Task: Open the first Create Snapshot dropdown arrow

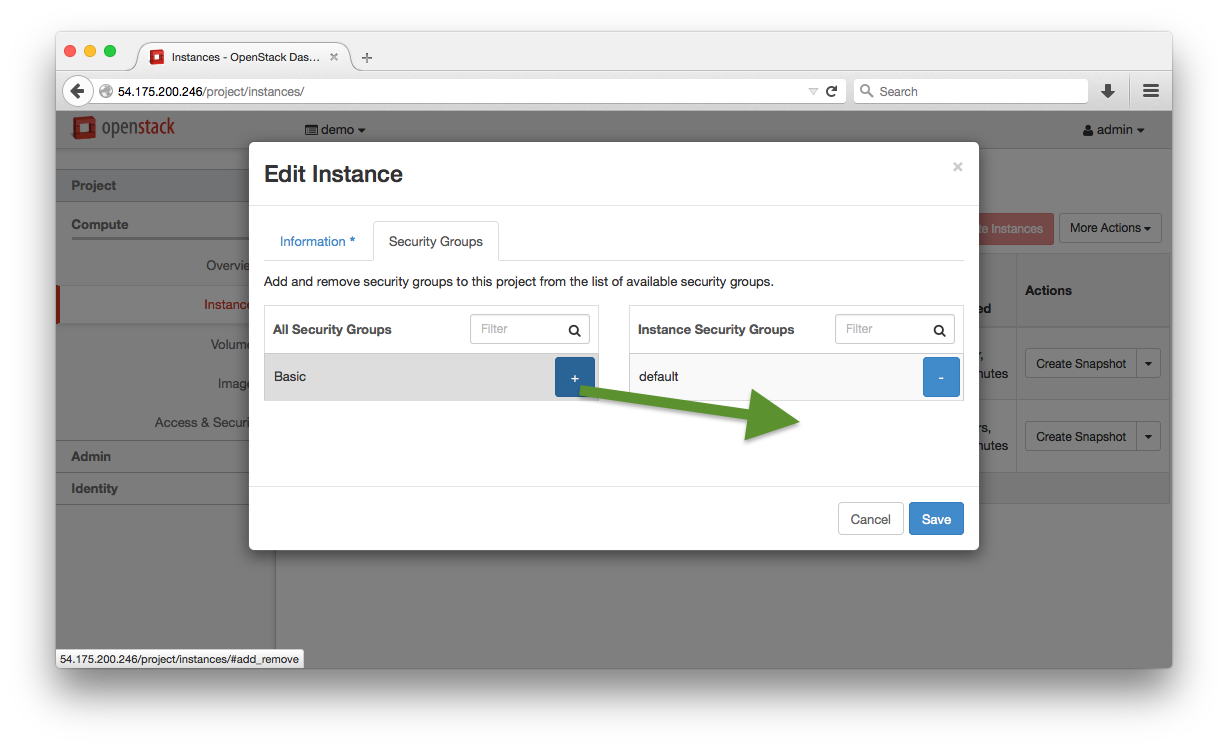Action: click(x=1149, y=364)
